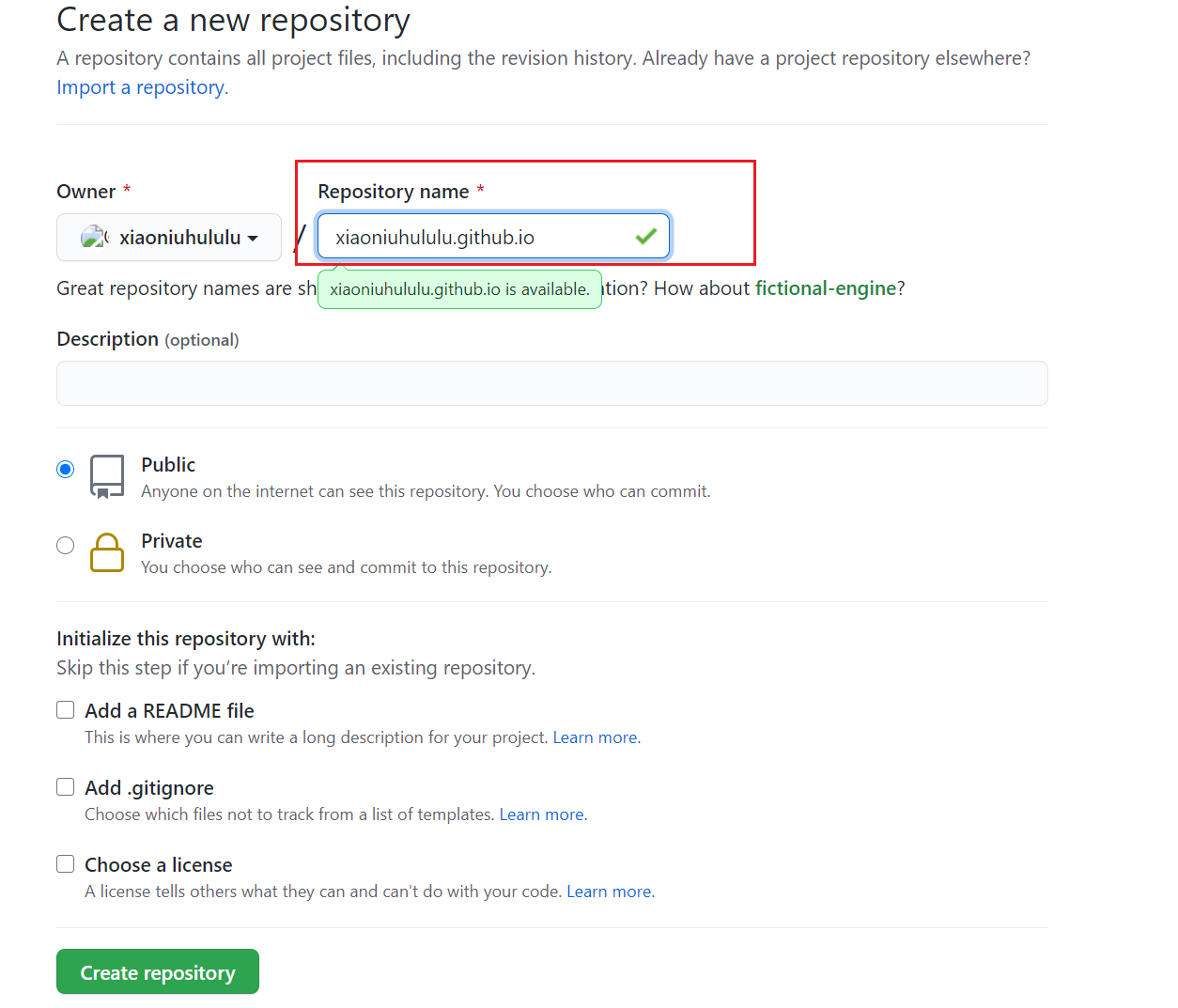Screen dimensions: 1178x1008
Task: Enable Choose a license checkbox
Action: tap(65, 864)
